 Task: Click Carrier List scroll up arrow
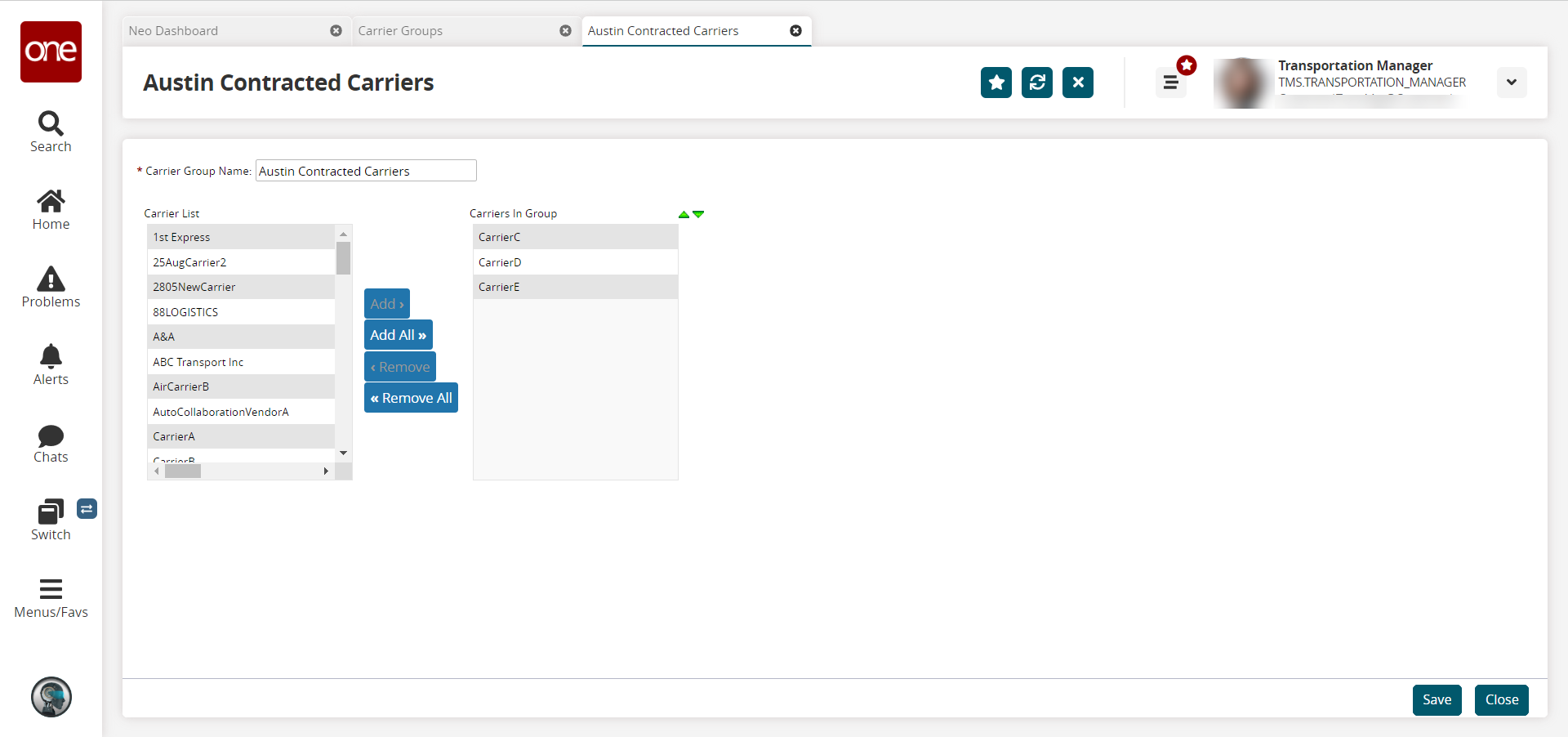[x=344, y=234]
